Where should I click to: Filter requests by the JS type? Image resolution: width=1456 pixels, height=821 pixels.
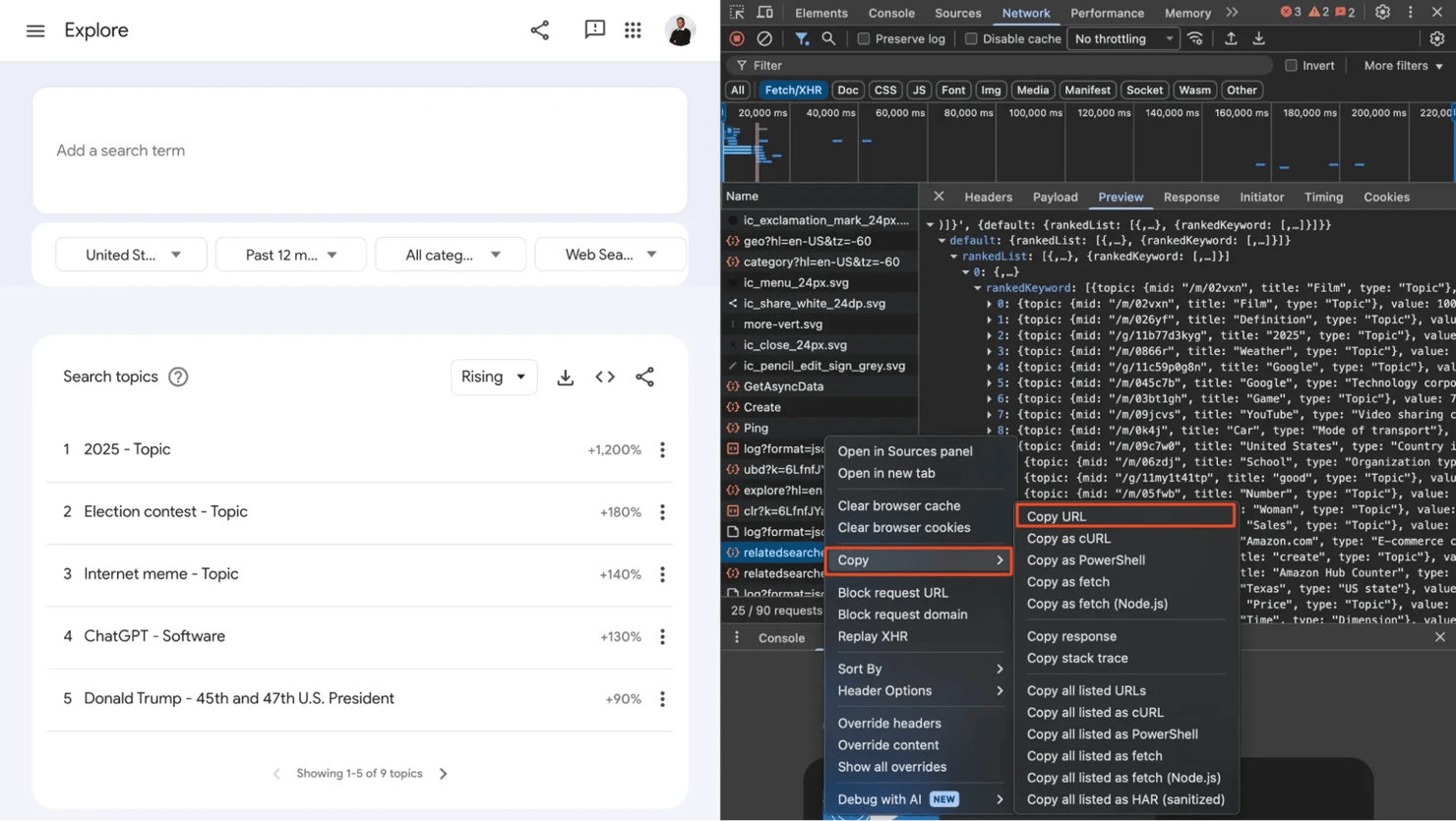point(919,90)
